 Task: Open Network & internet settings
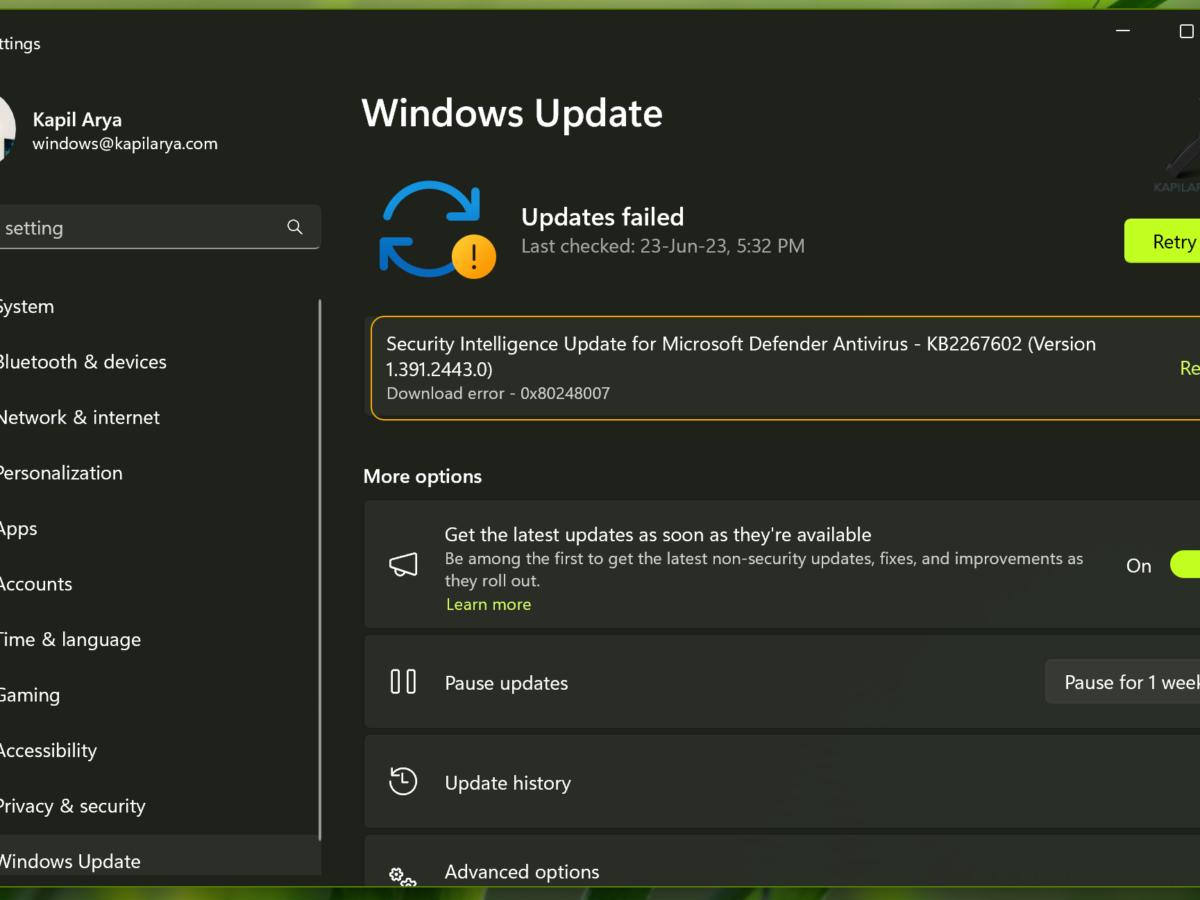point(79,418)
